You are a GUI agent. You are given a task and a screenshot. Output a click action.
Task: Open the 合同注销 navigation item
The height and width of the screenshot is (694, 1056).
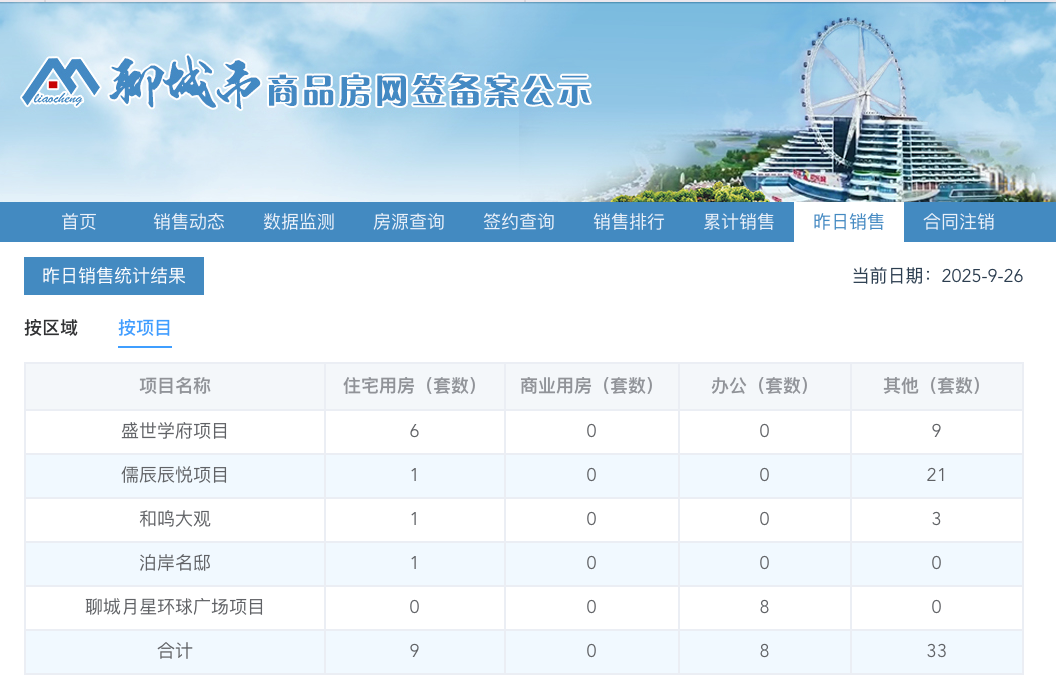pos(960,222)
